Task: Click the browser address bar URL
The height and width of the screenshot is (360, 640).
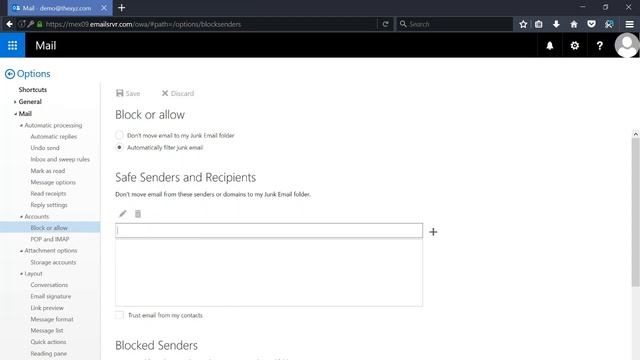Action: tap(143, 24)
